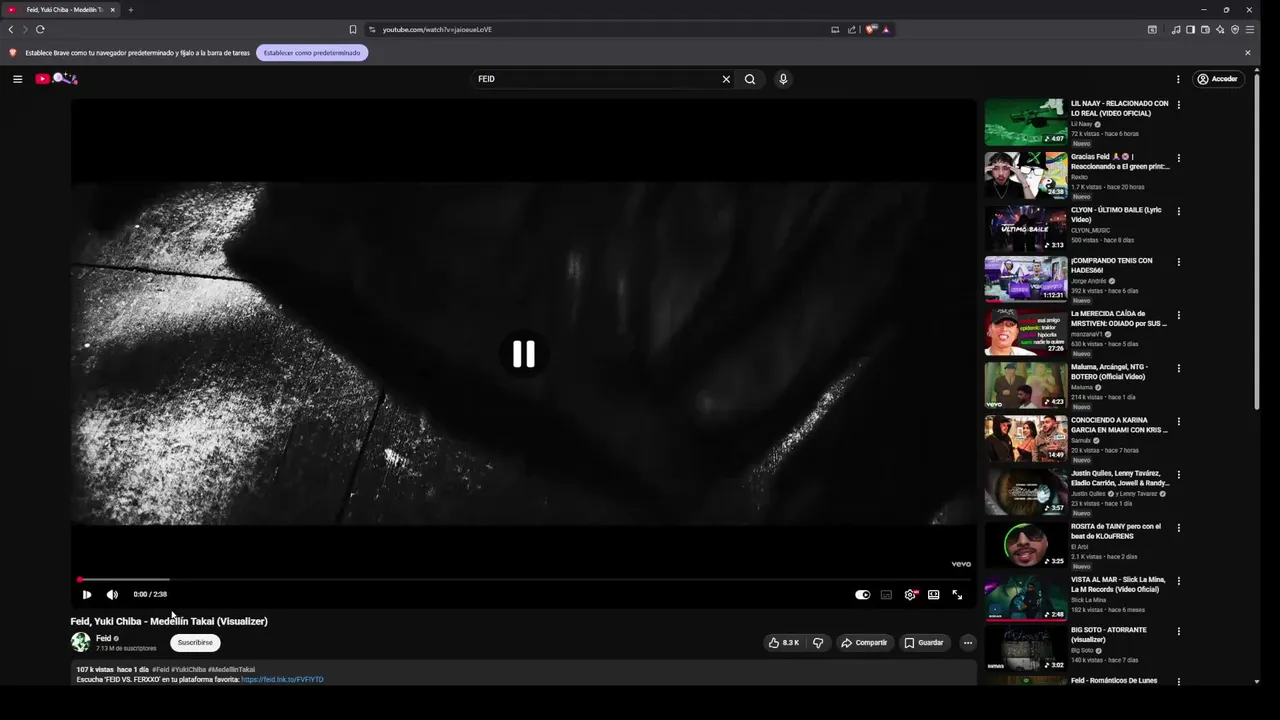Go back in browser history
The height and width of the screenshot is (720, 1280).
(11, 29)
